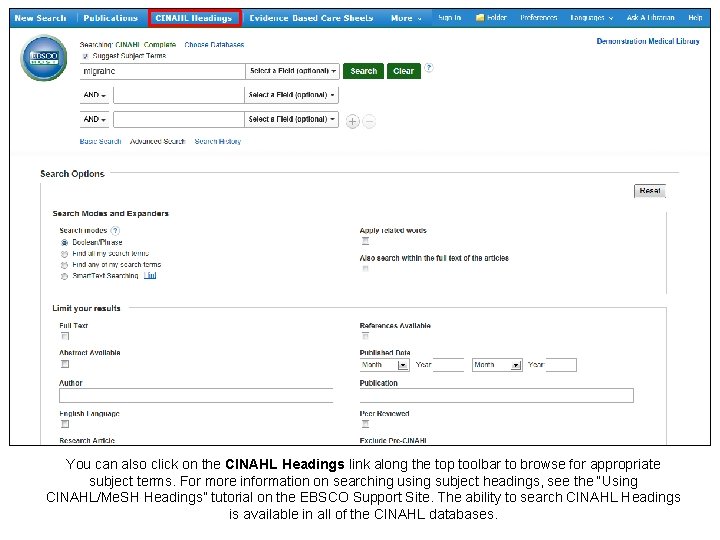Open Ask A Librarian

click(651, 17)
